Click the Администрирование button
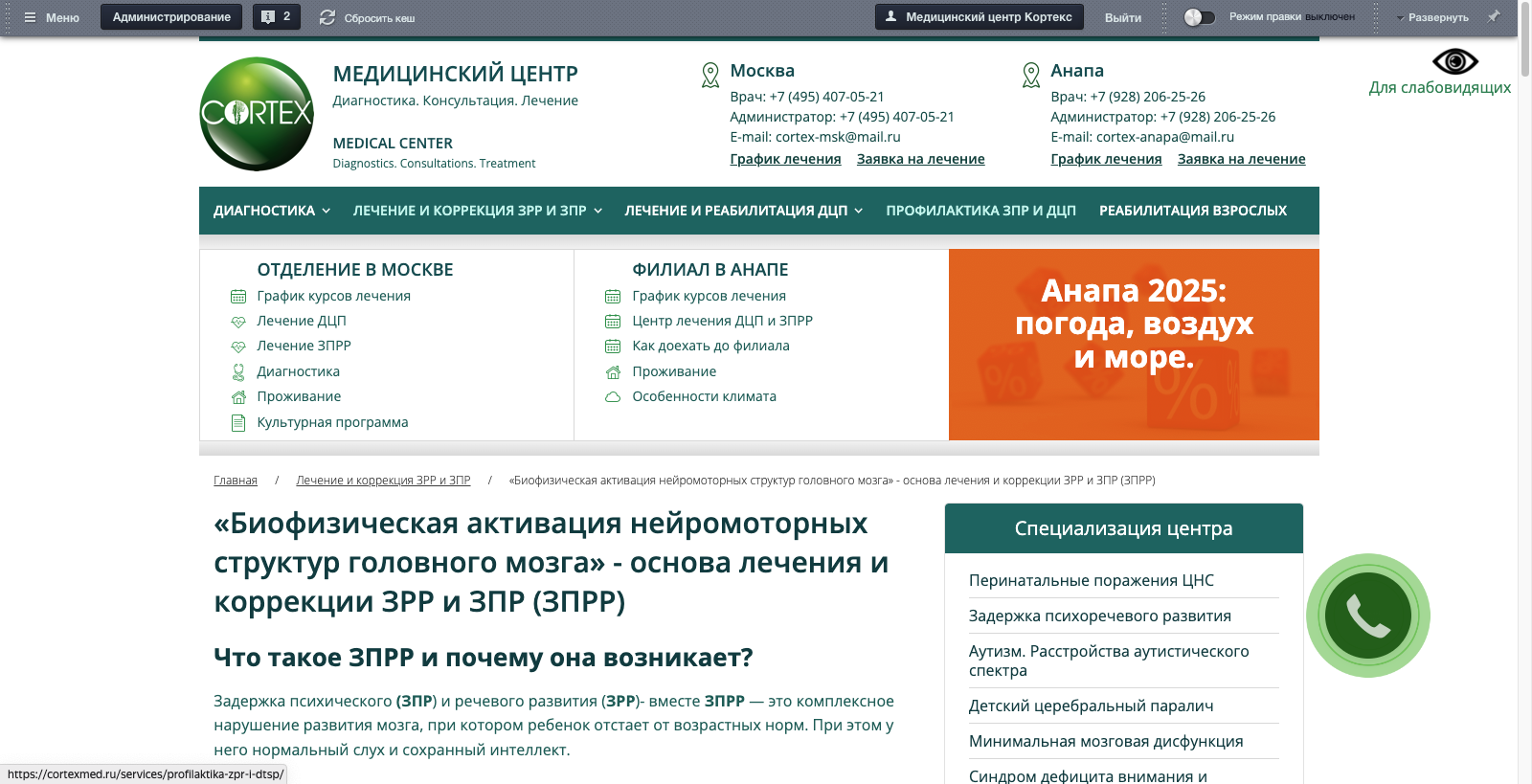The width and height of the screenshot is (1532, 784). click(x=171, y=17)
